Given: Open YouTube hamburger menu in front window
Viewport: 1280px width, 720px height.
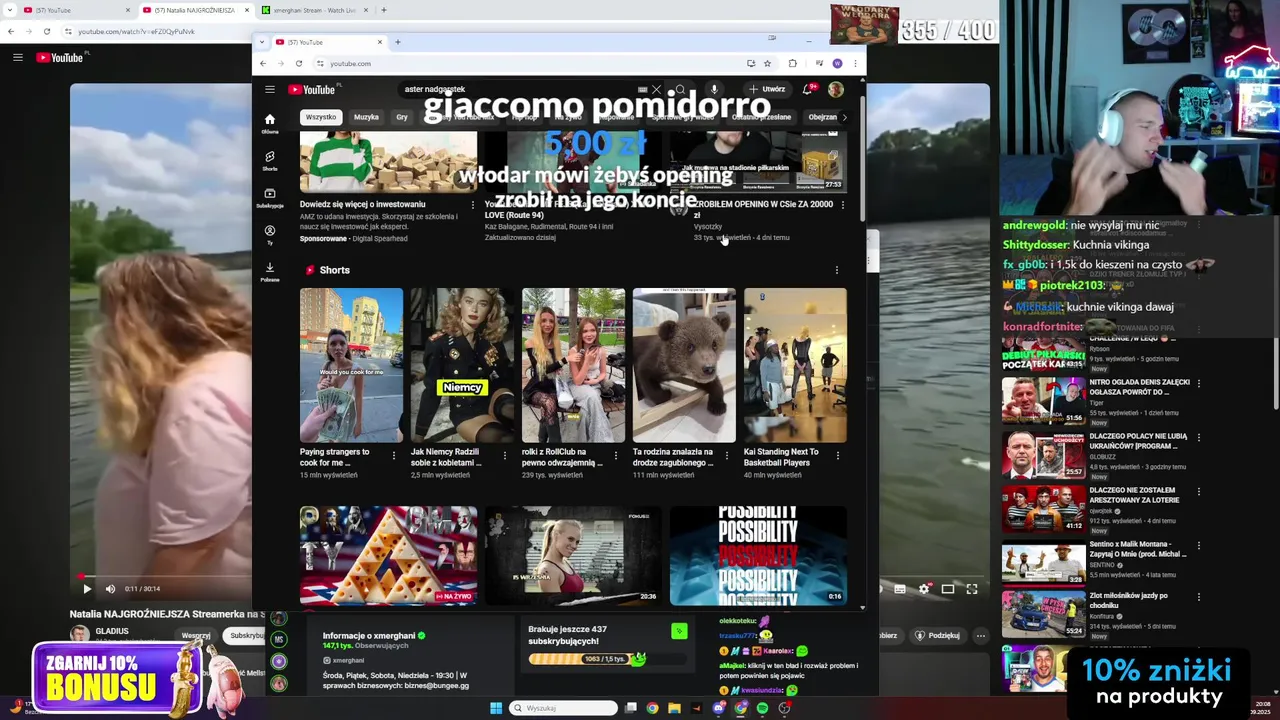Looking at the screenshot, I should point(270,90).
